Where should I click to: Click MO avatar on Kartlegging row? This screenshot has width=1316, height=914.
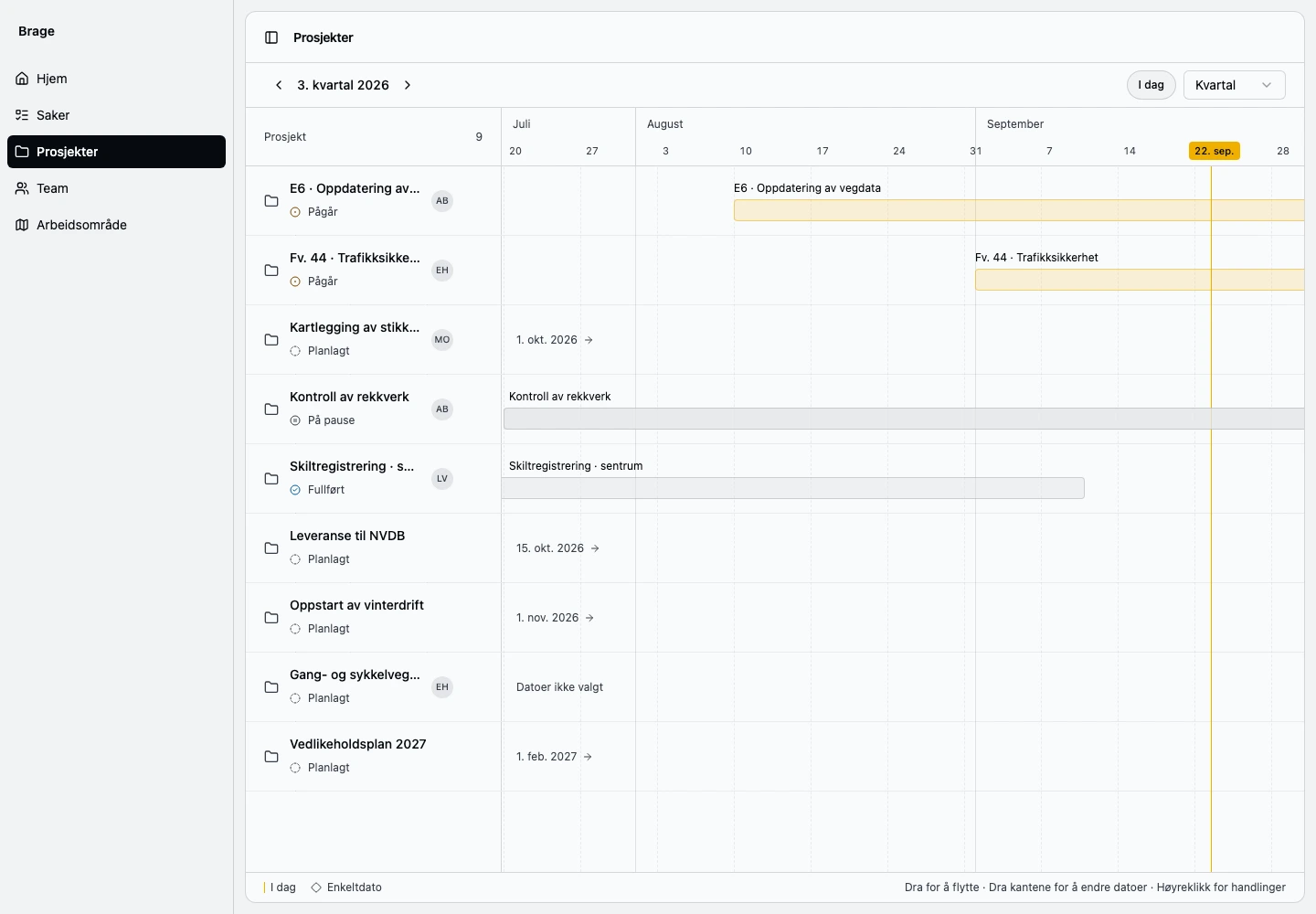pos(442,340)
